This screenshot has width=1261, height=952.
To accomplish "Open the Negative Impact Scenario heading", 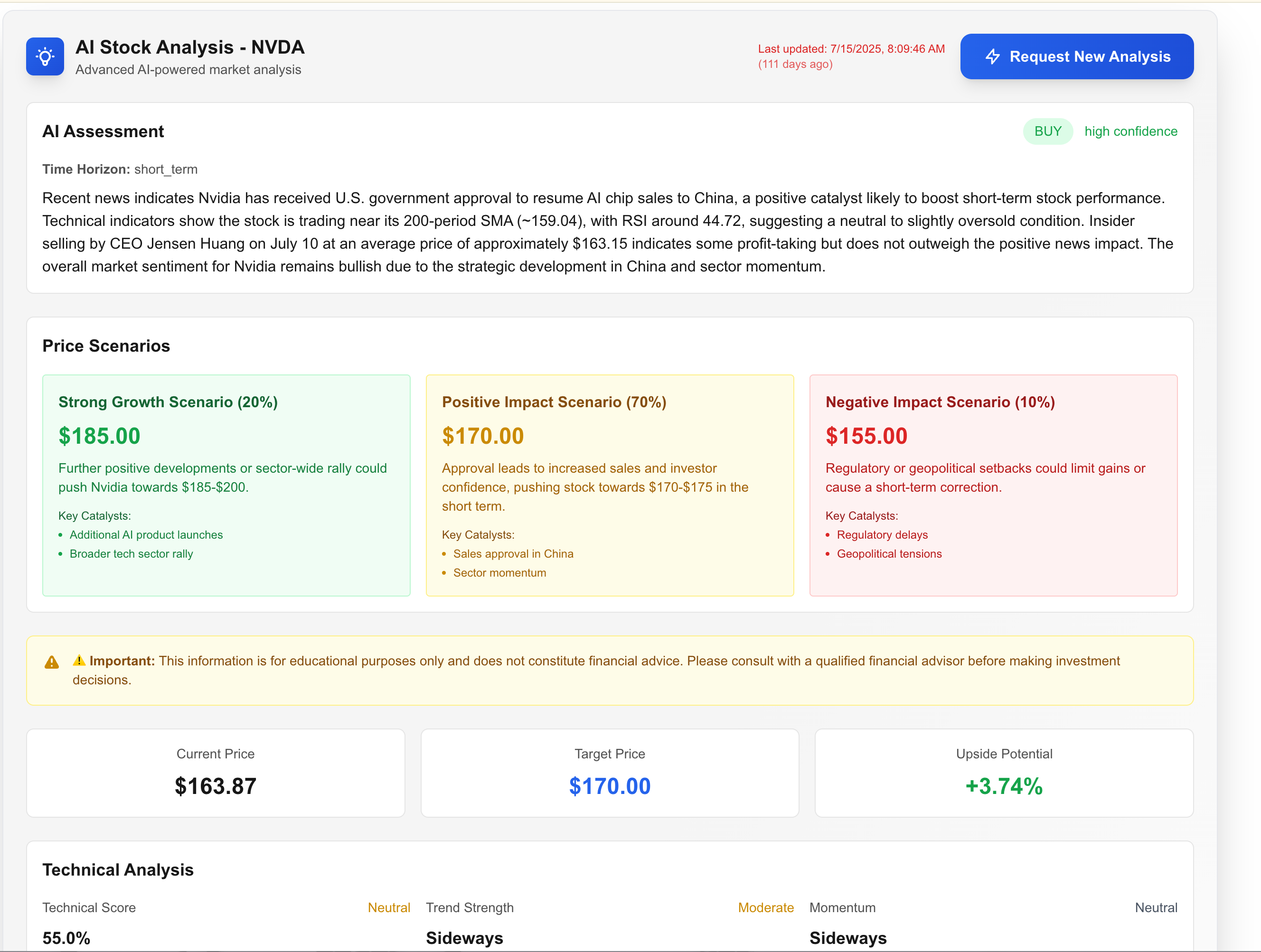I will [940, 402].
